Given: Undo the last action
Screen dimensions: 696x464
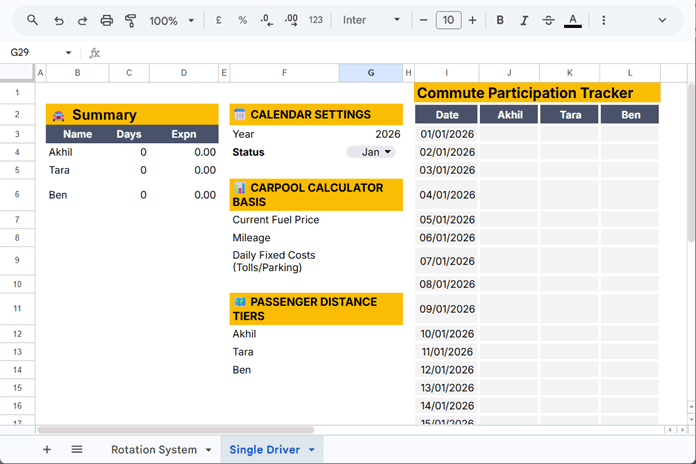Looking at the screenshot, I should (x=59, y=20).
